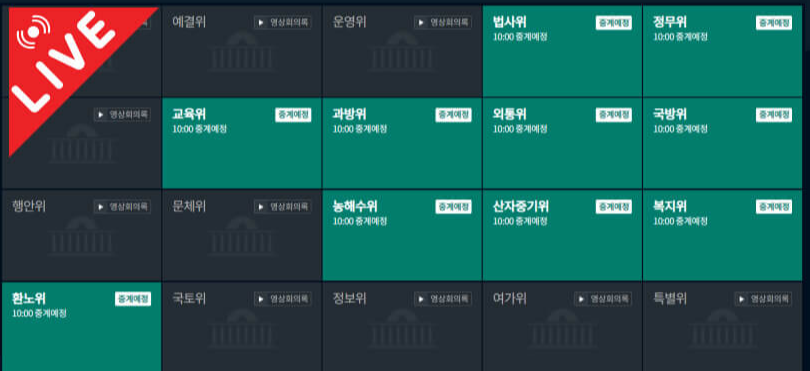Click the 10:00 schedule text under 정무위
The width and height of the screenshot is (810, 371).
tap(680, 37)
